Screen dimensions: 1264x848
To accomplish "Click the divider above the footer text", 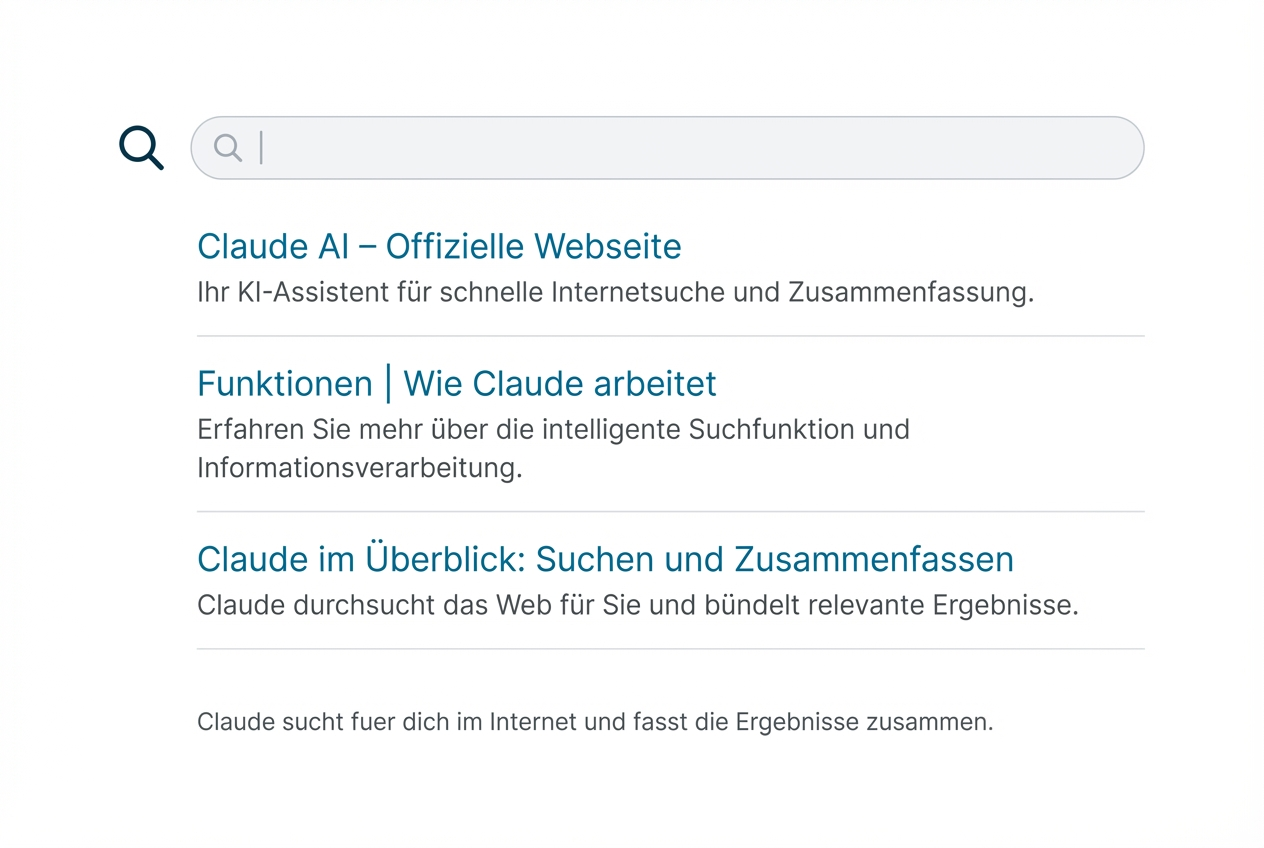I will (x=670, y=651).
